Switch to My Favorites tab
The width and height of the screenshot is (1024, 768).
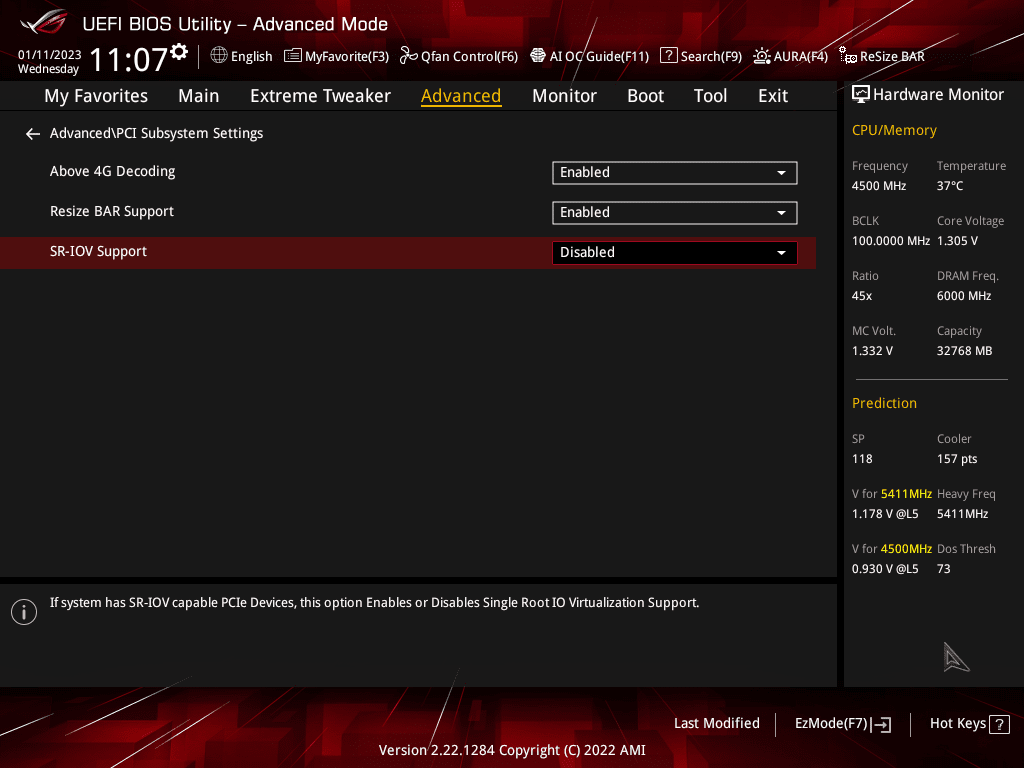click(x=96, y=96)
